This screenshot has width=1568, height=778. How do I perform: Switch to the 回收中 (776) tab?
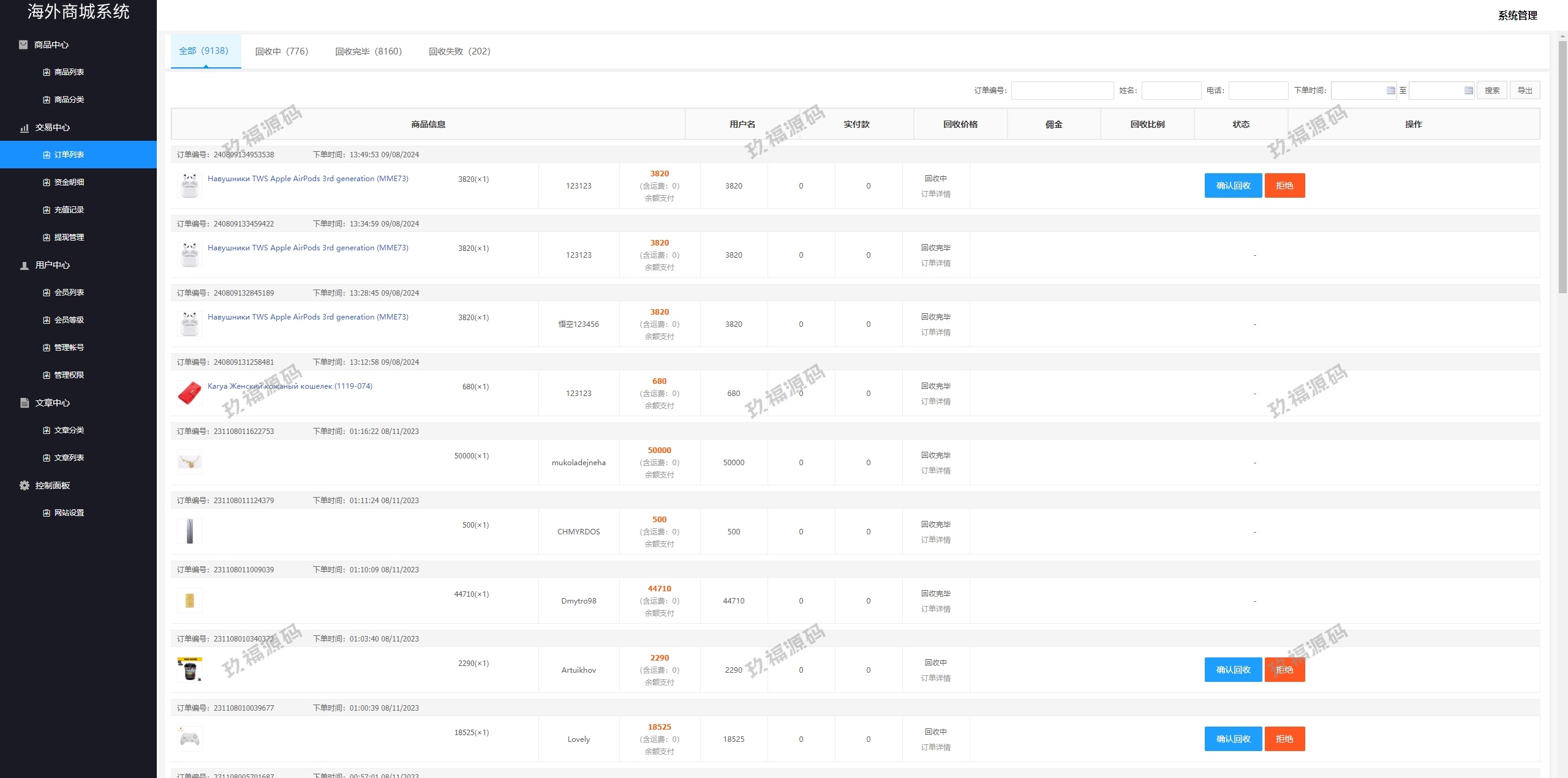(282, 51)
